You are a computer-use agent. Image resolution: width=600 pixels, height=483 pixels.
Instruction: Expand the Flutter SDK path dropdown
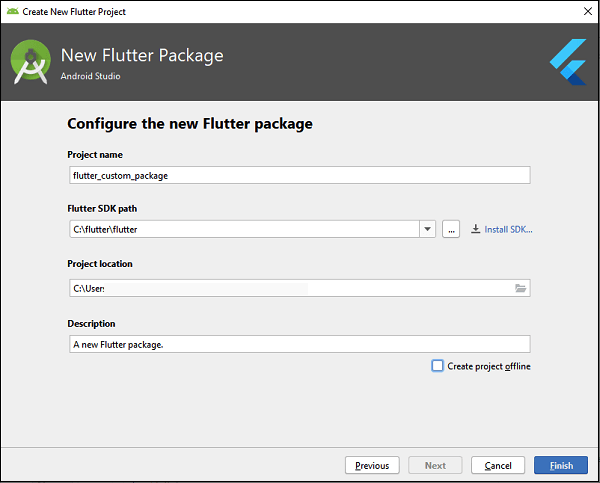click(x=427, y=229)
